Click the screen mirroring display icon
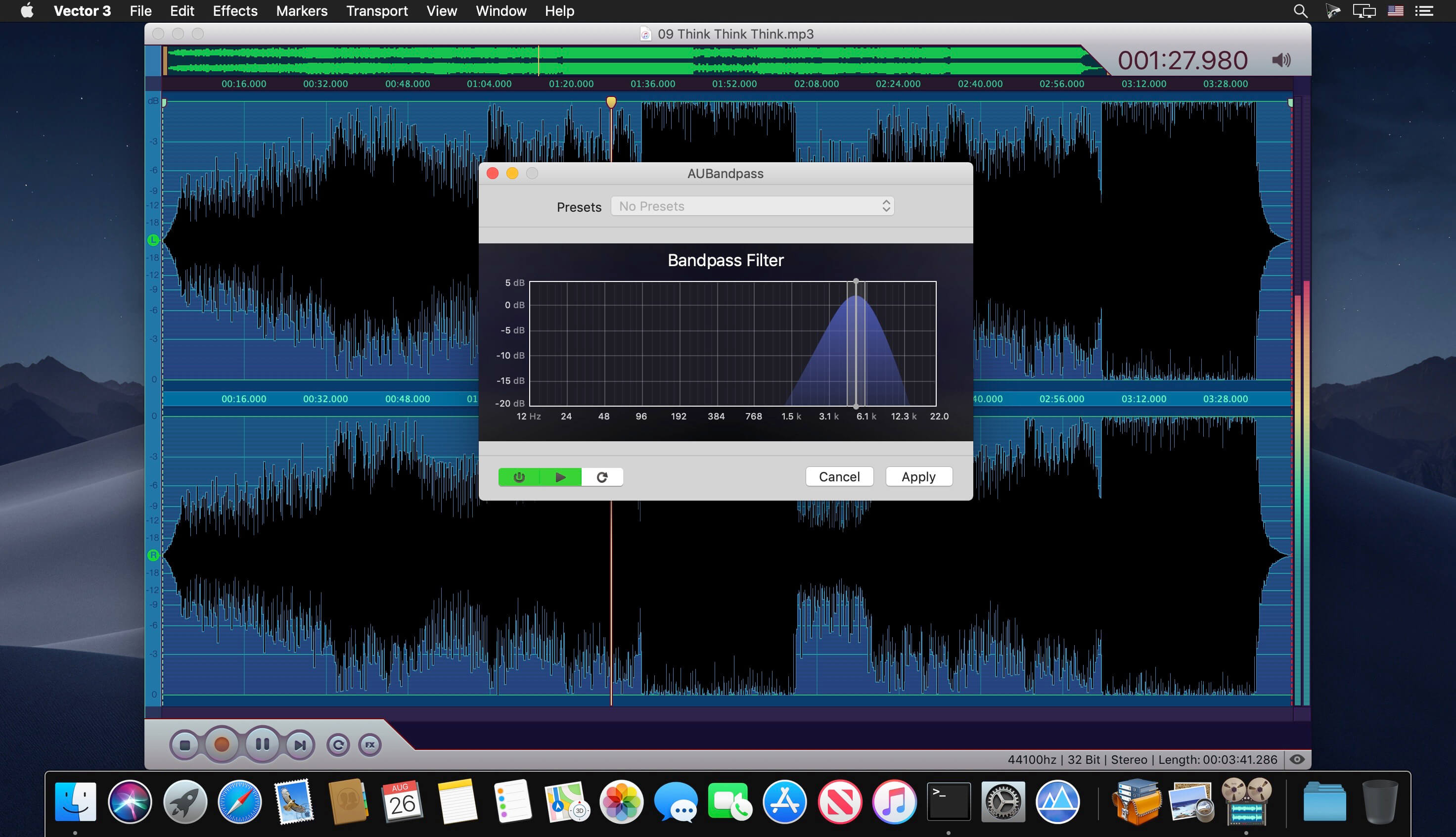1456x837 pixels. [x=1364, y=11]
